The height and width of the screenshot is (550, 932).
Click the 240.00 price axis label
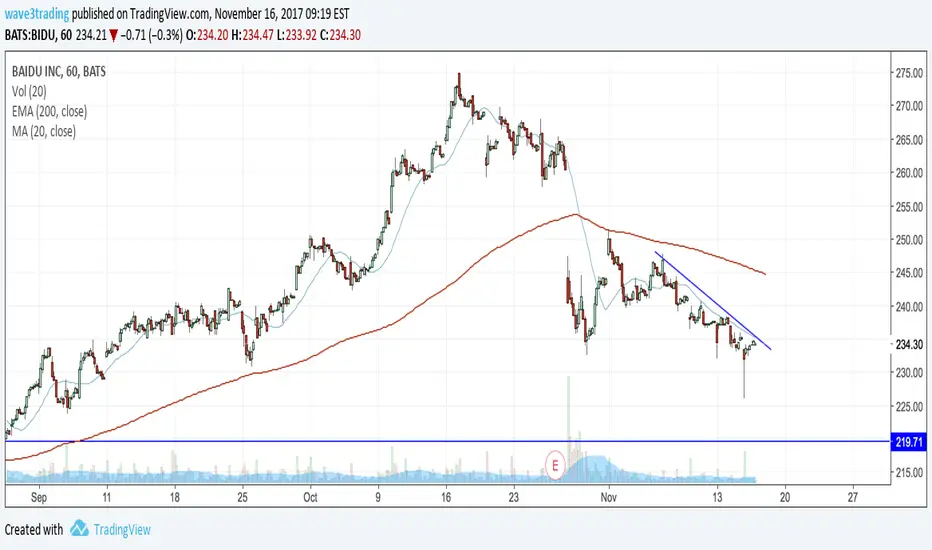point(909,307)
